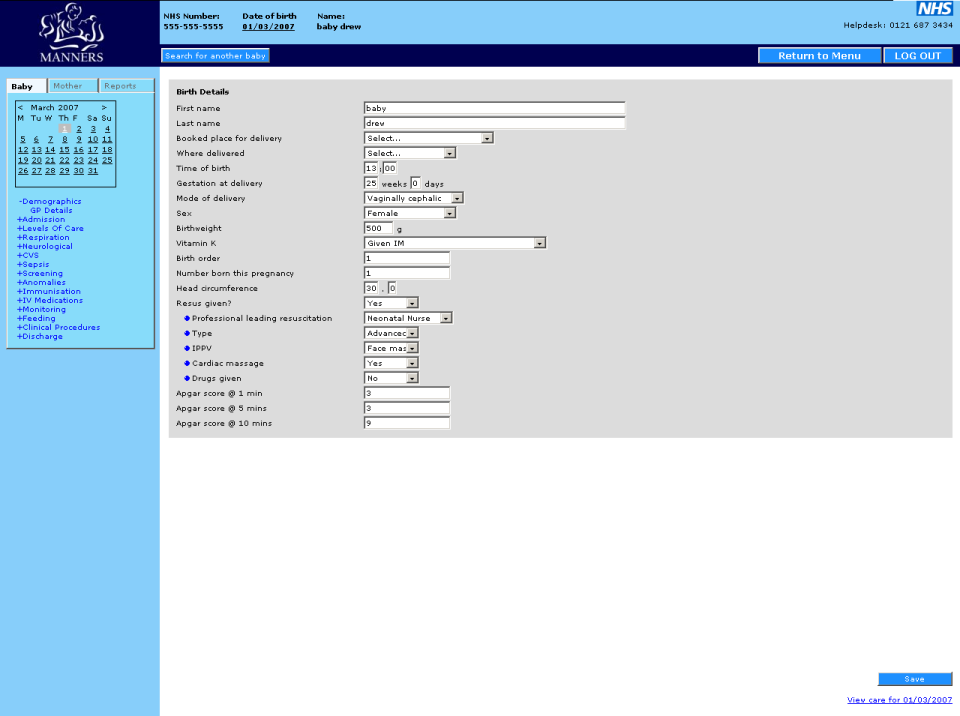Select March 22 in calendar
This screenshot has width=960, height=716.
[64, 160]
